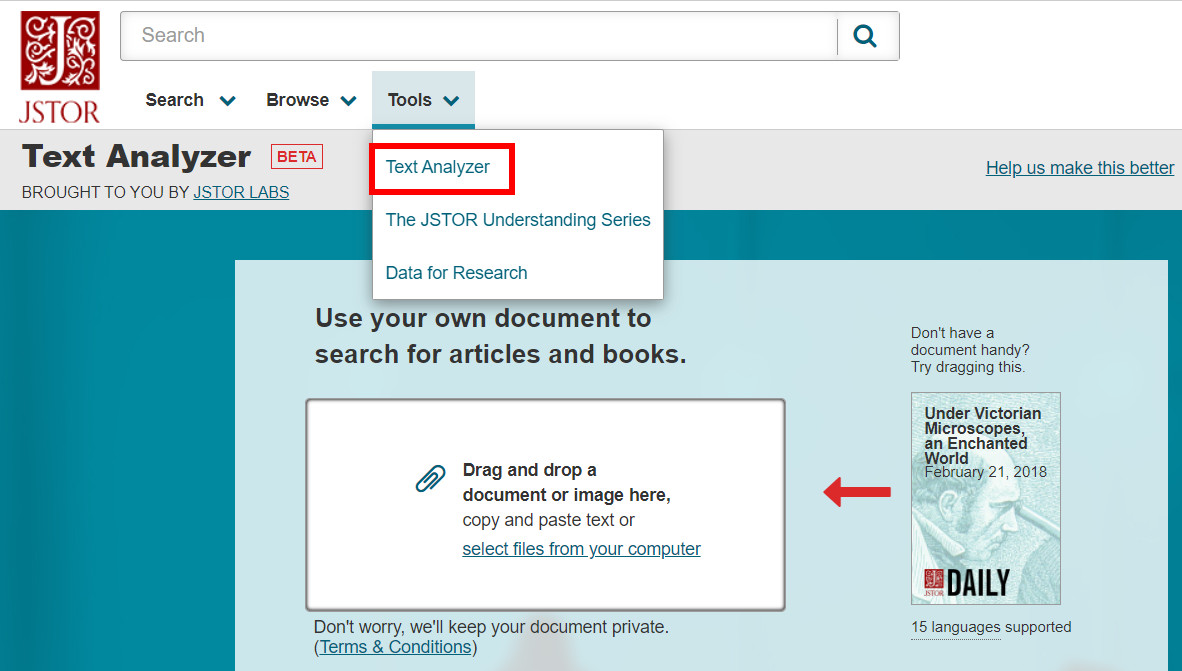Click the Under Victorian Microscopes sample document

pyautogui.click(x=985, y=498)
